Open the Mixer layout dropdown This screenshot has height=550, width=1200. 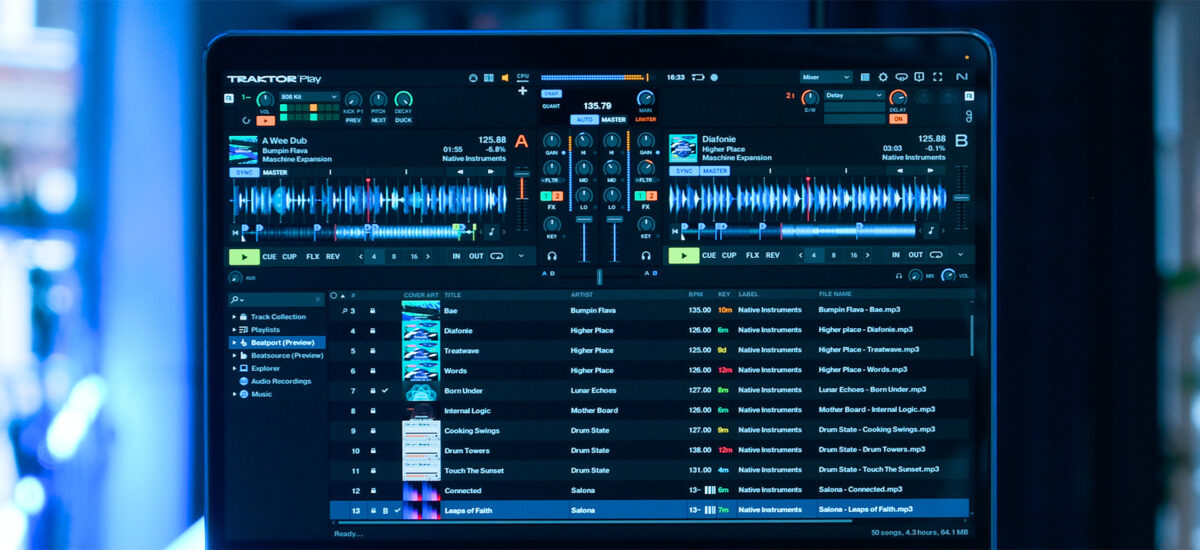[825, 77]
